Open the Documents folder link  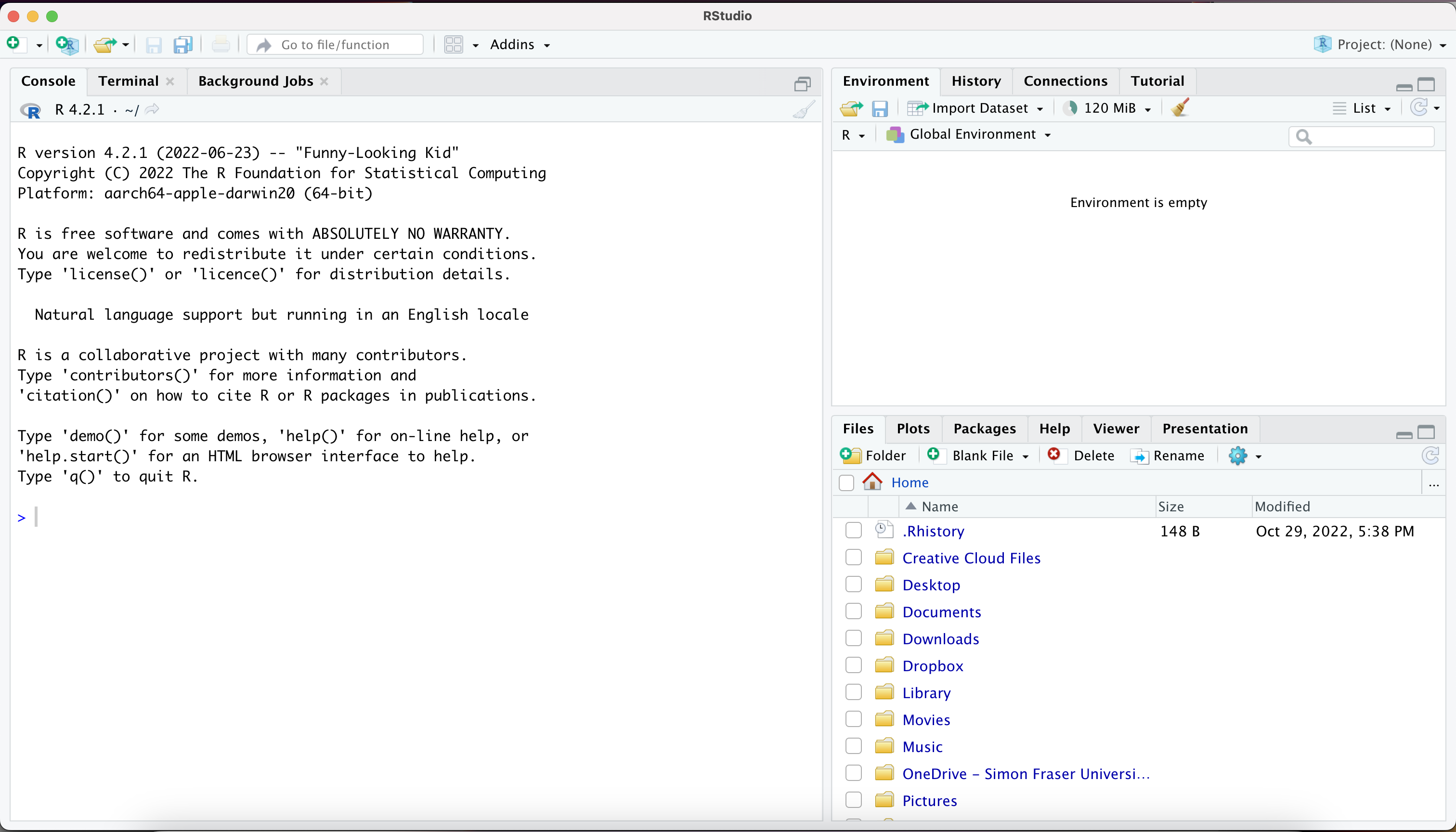pos(941,612)
